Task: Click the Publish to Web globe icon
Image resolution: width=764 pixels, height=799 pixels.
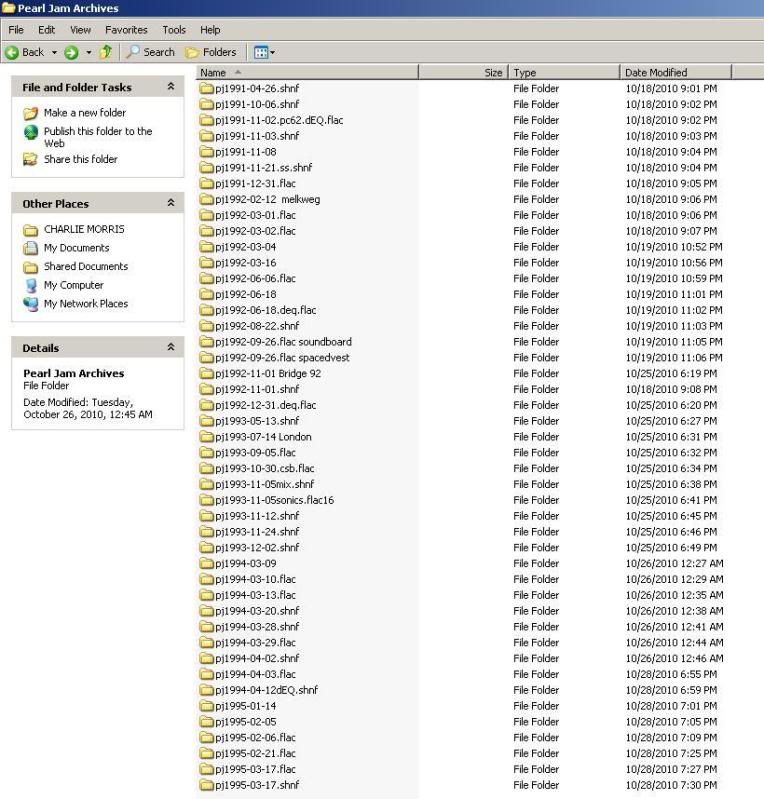Action: 31,132
